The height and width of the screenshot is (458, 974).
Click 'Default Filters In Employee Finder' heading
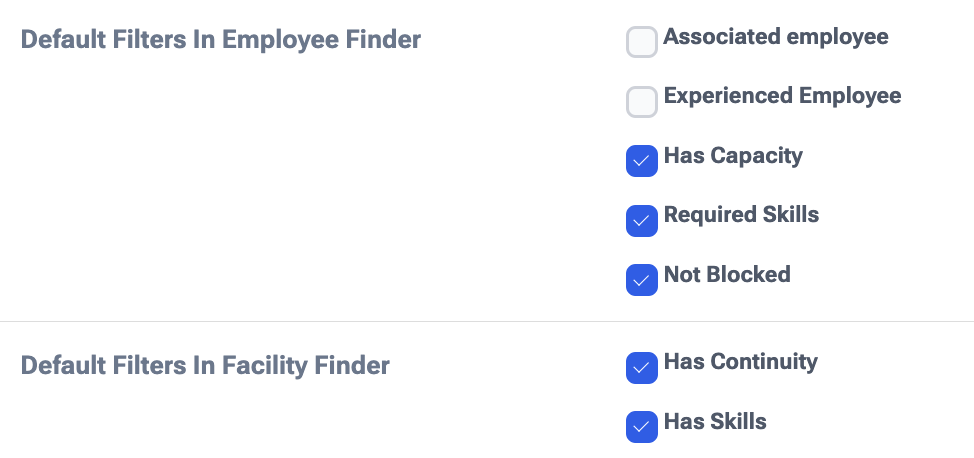coord(221,39)
